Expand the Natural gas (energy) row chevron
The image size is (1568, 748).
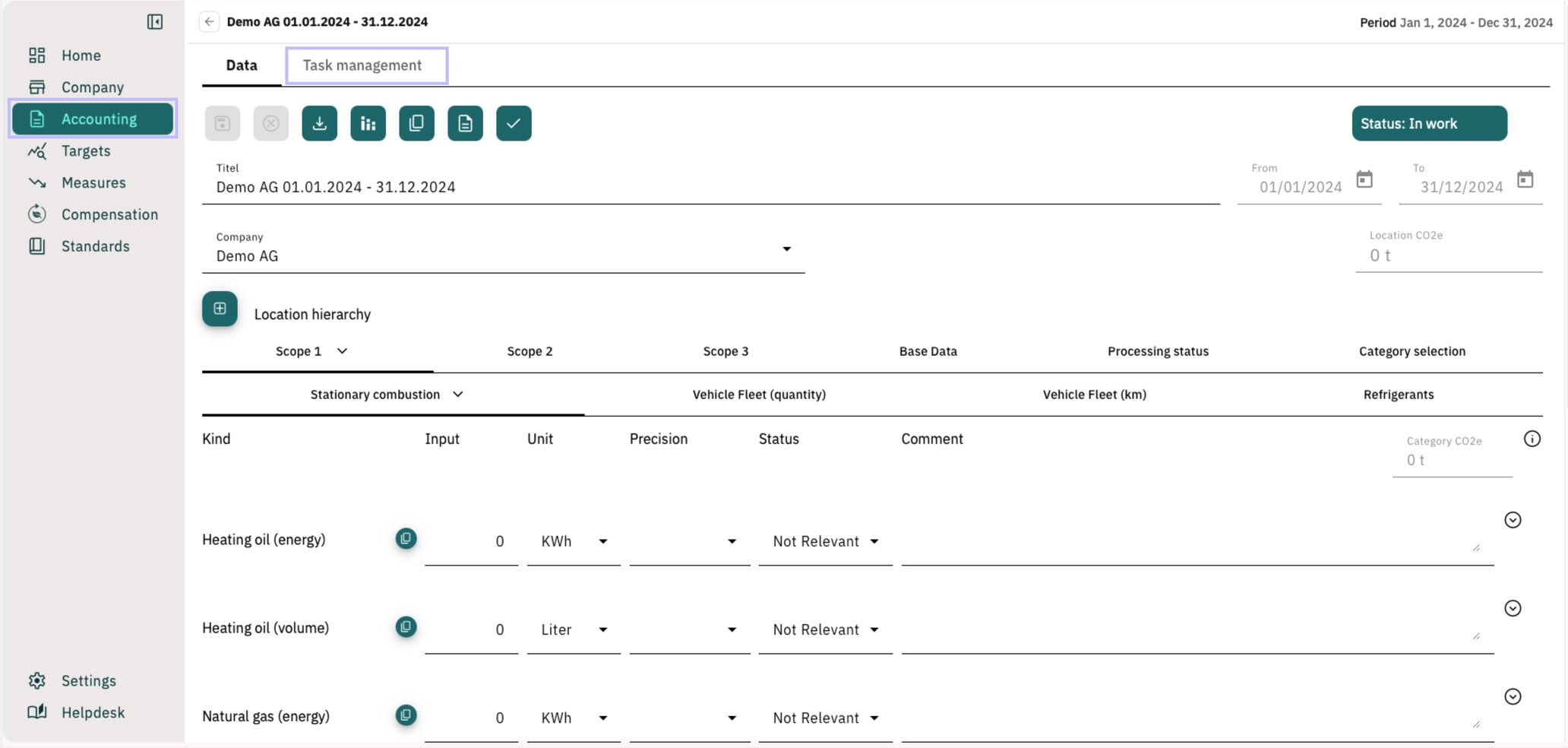[1513, 696]
